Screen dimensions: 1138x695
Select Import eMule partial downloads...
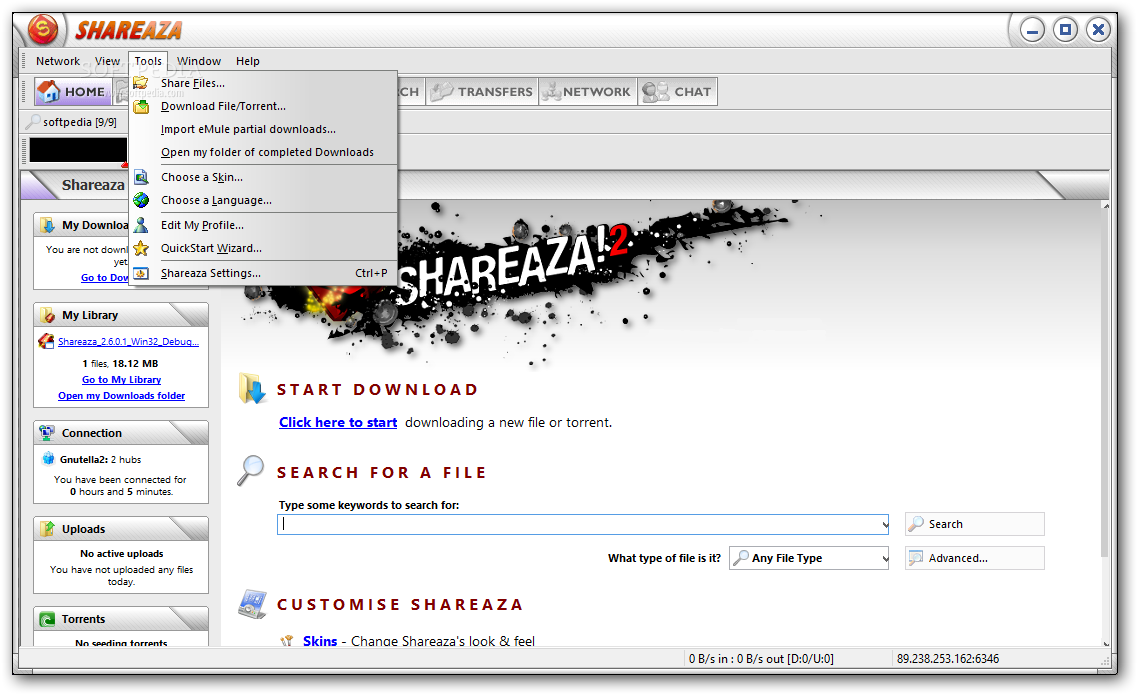263,129
